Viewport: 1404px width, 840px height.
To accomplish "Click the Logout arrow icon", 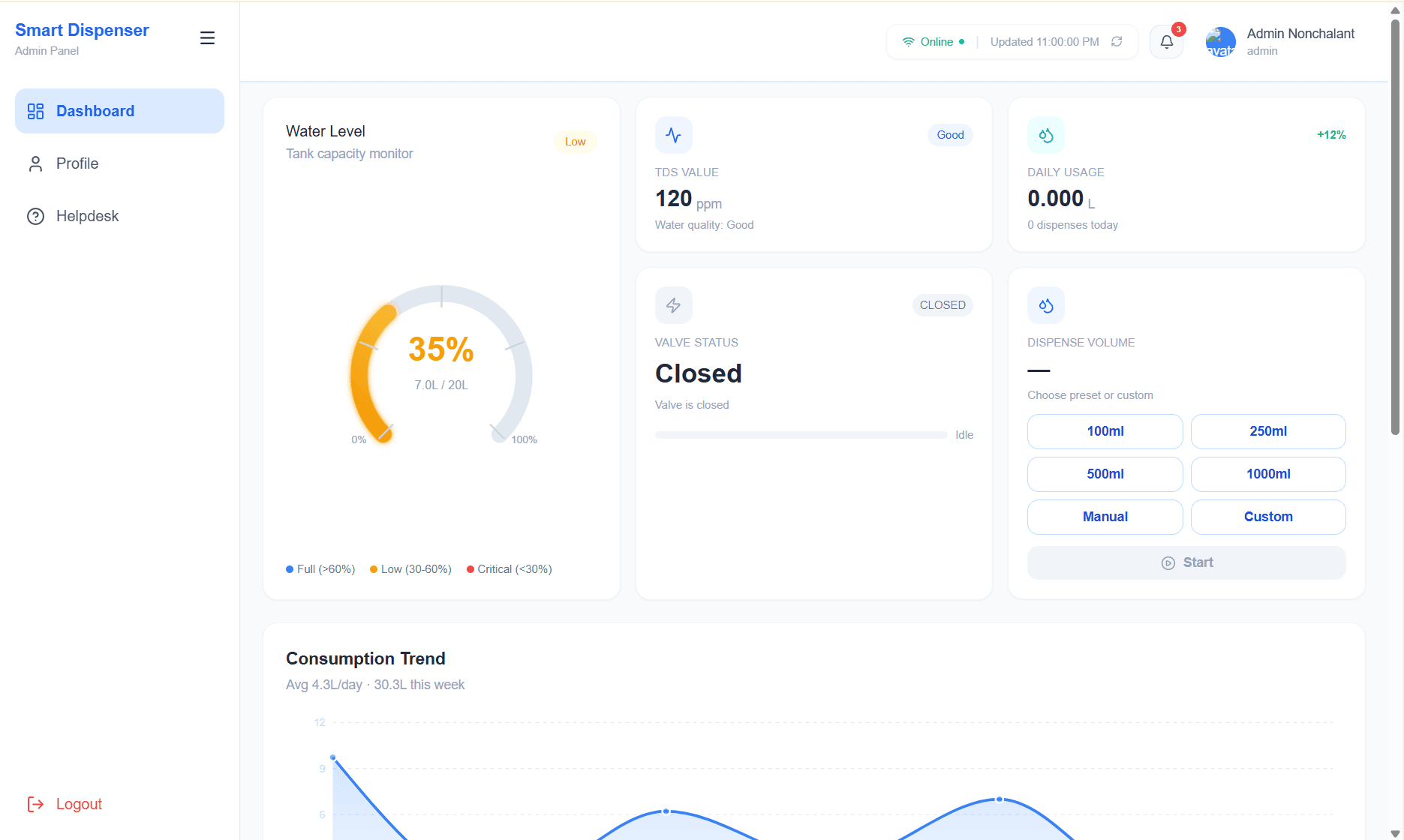I will [x=35, y=804].
